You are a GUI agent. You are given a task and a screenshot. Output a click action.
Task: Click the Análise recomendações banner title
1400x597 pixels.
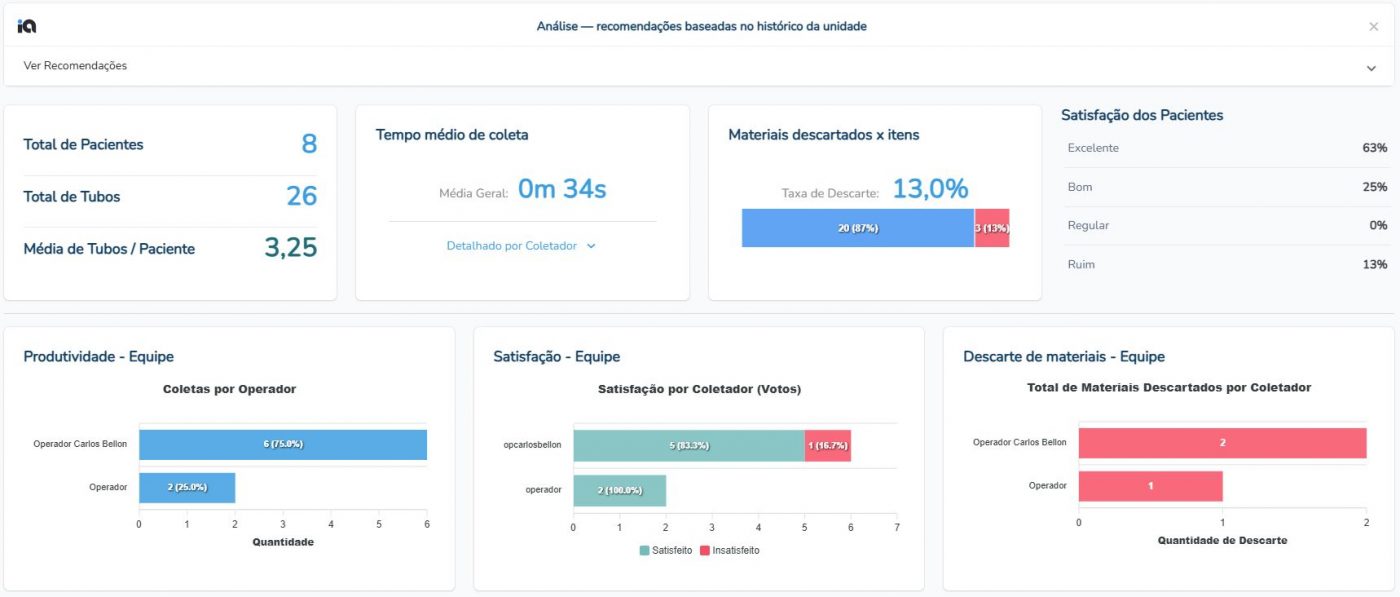(x=701, y=26)
